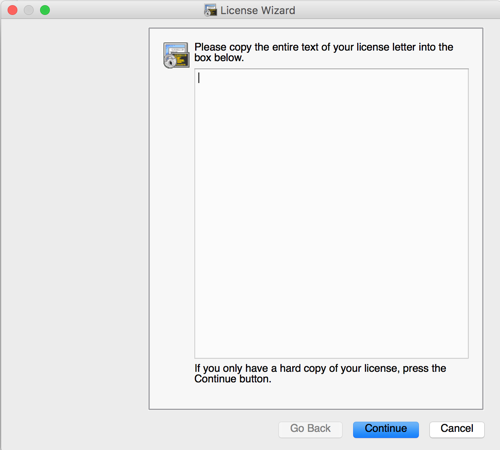The width and height of the screenshot is (500, 450).
Task: Click the 'Please copy the entire text' instruction
Action: point(323,52)
